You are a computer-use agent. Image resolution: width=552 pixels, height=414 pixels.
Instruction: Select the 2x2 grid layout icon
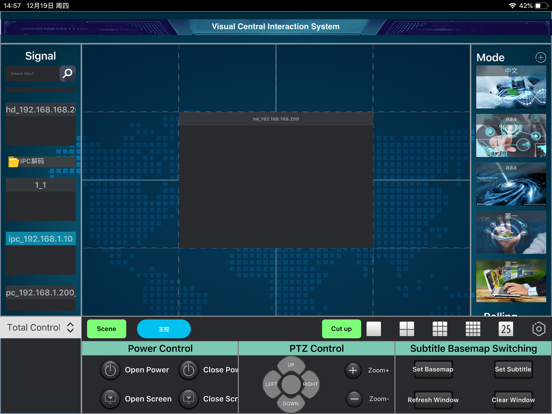click(407, 329)
